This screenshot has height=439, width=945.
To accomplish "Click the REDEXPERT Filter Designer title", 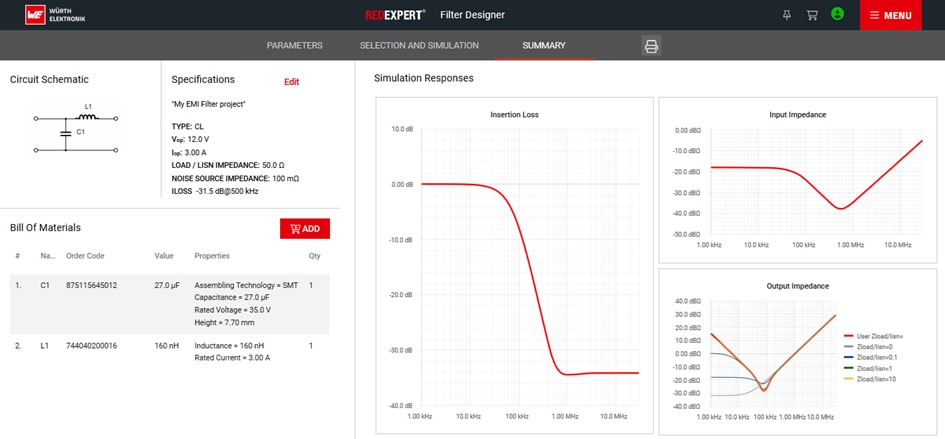I will pos(435,15).
